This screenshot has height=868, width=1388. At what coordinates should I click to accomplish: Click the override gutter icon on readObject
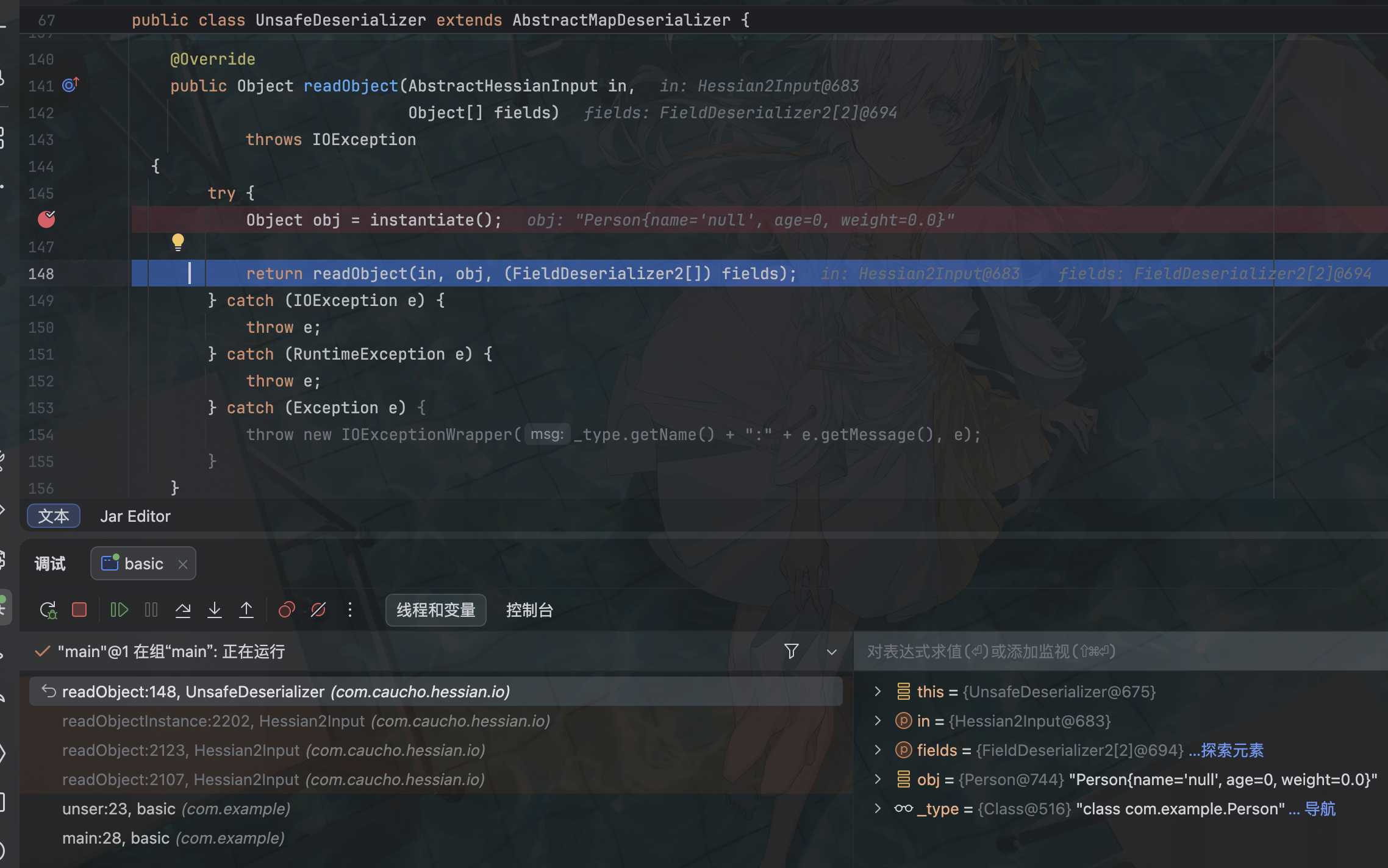[71, 85]
